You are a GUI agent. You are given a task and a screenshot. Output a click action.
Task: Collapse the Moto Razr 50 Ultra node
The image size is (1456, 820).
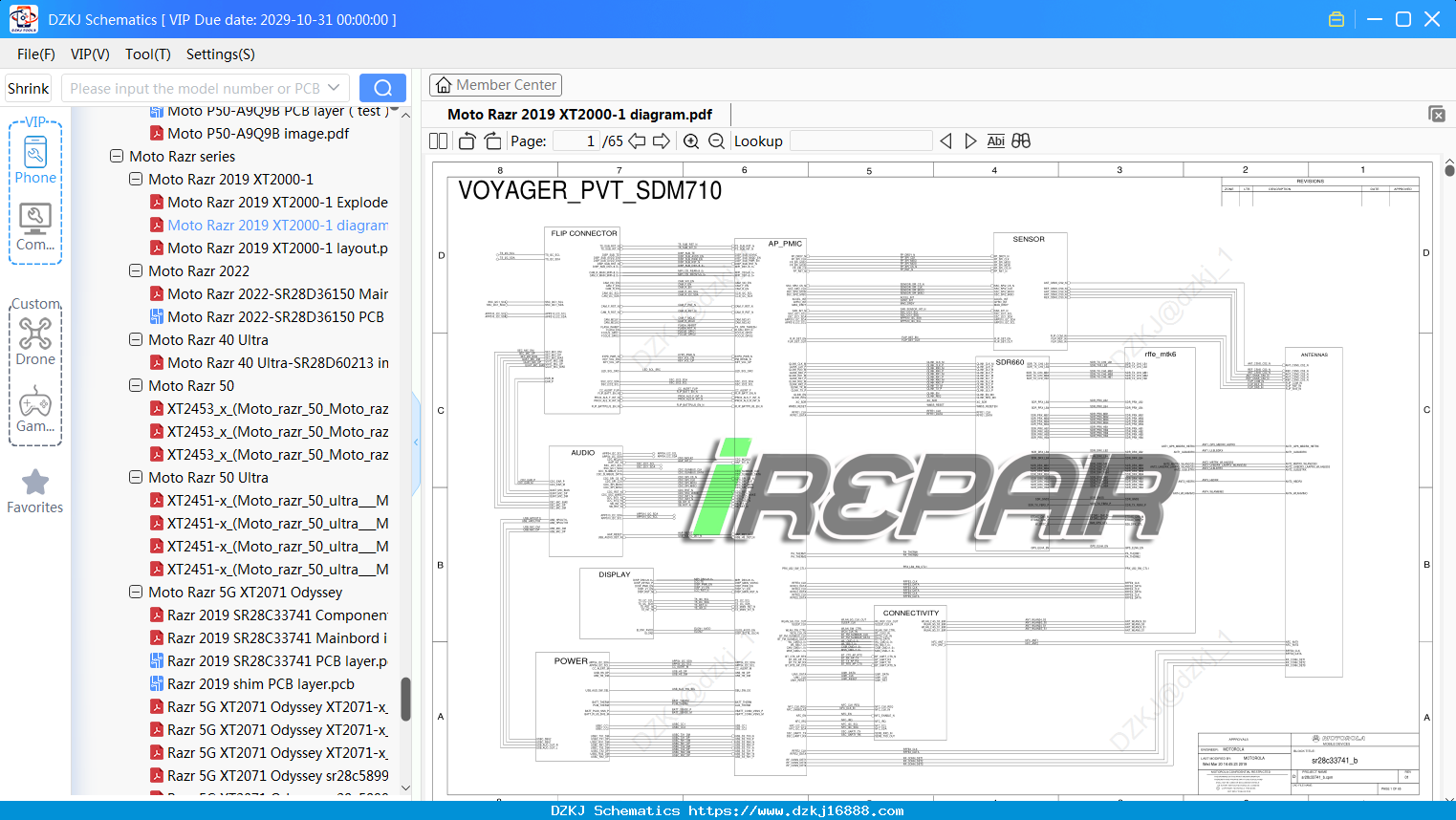[136, 477]
